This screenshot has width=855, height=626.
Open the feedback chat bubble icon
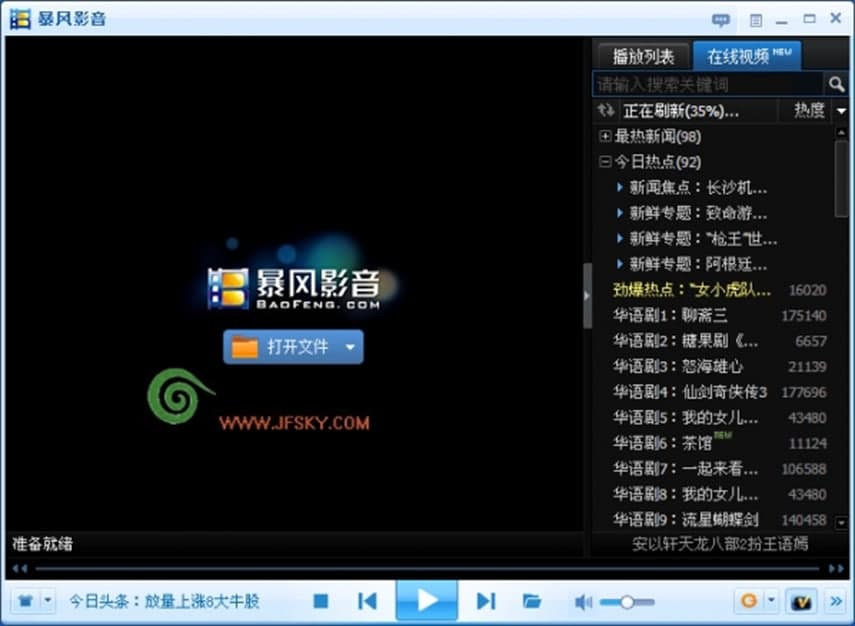click(x=719, y=19)
